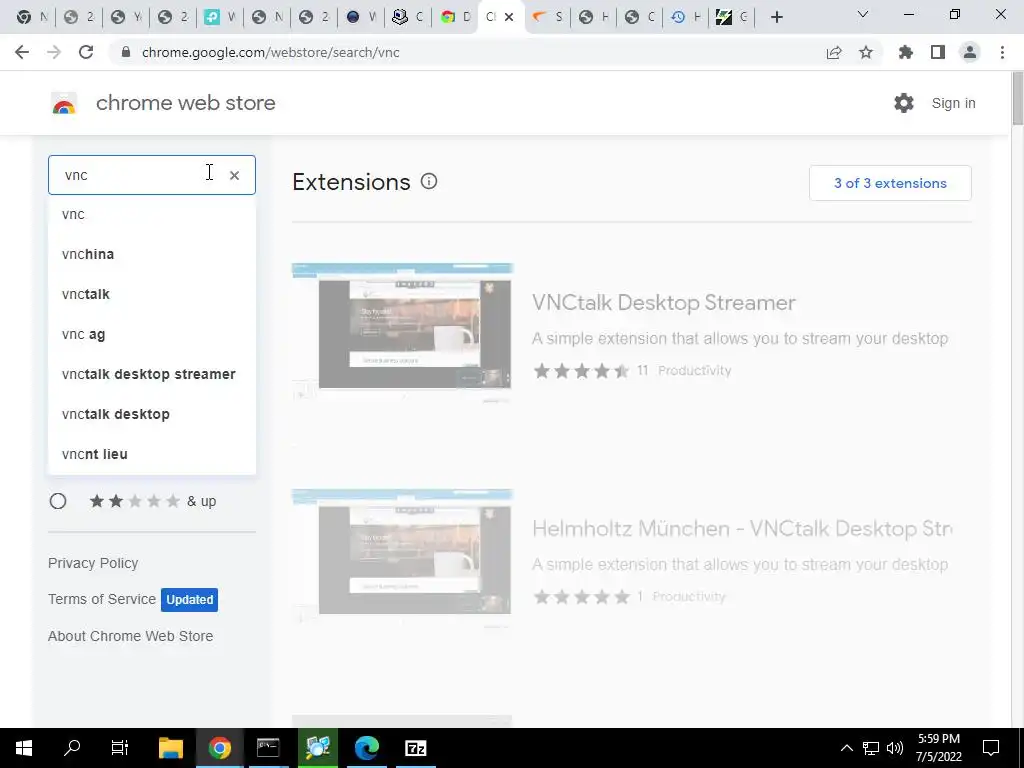1024x768 pixels.
Task: Open About Chrome Web Store link
Action: click(x=131, y=636)
